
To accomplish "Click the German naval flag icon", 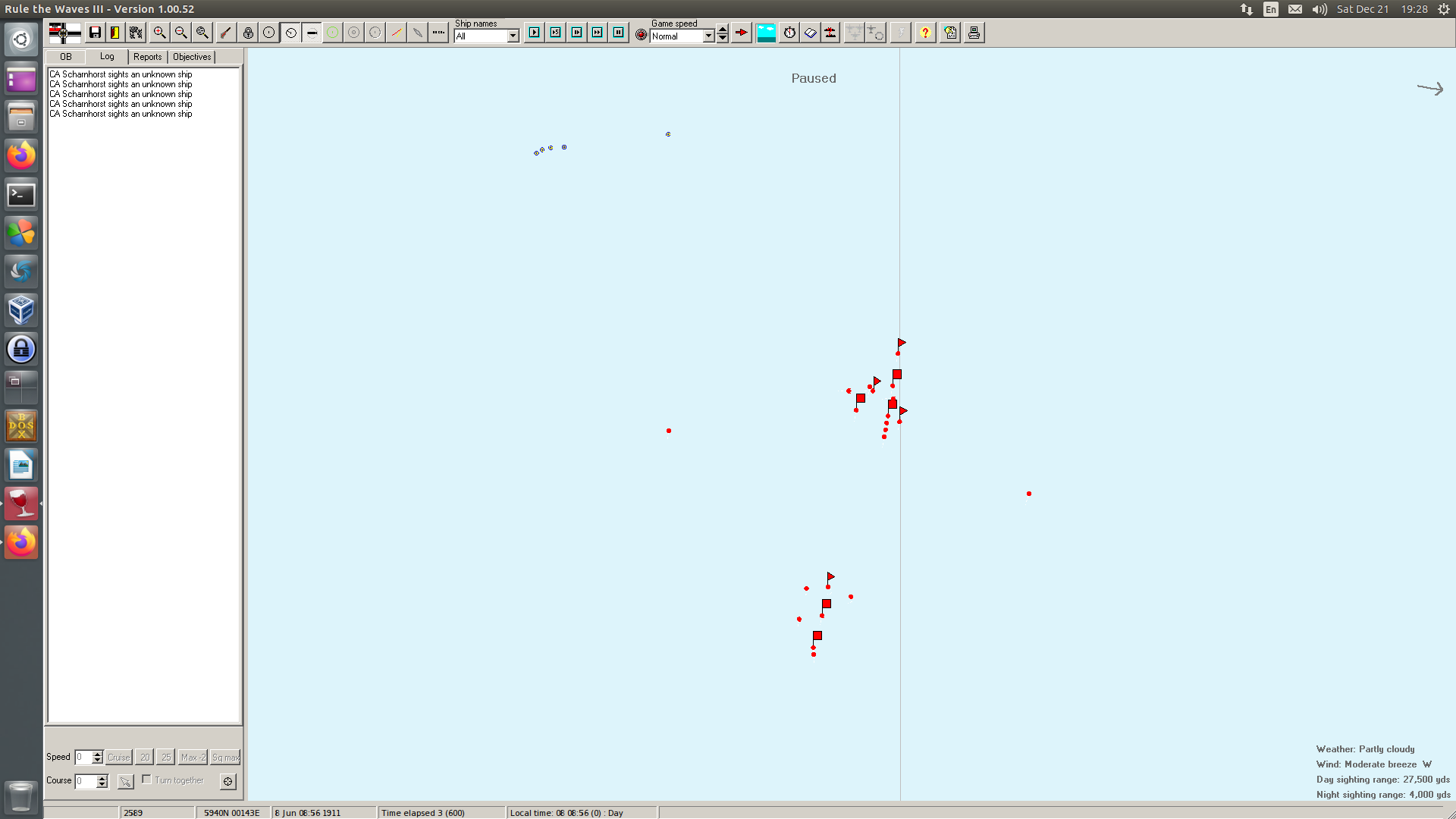I will [x=64, y=33].
